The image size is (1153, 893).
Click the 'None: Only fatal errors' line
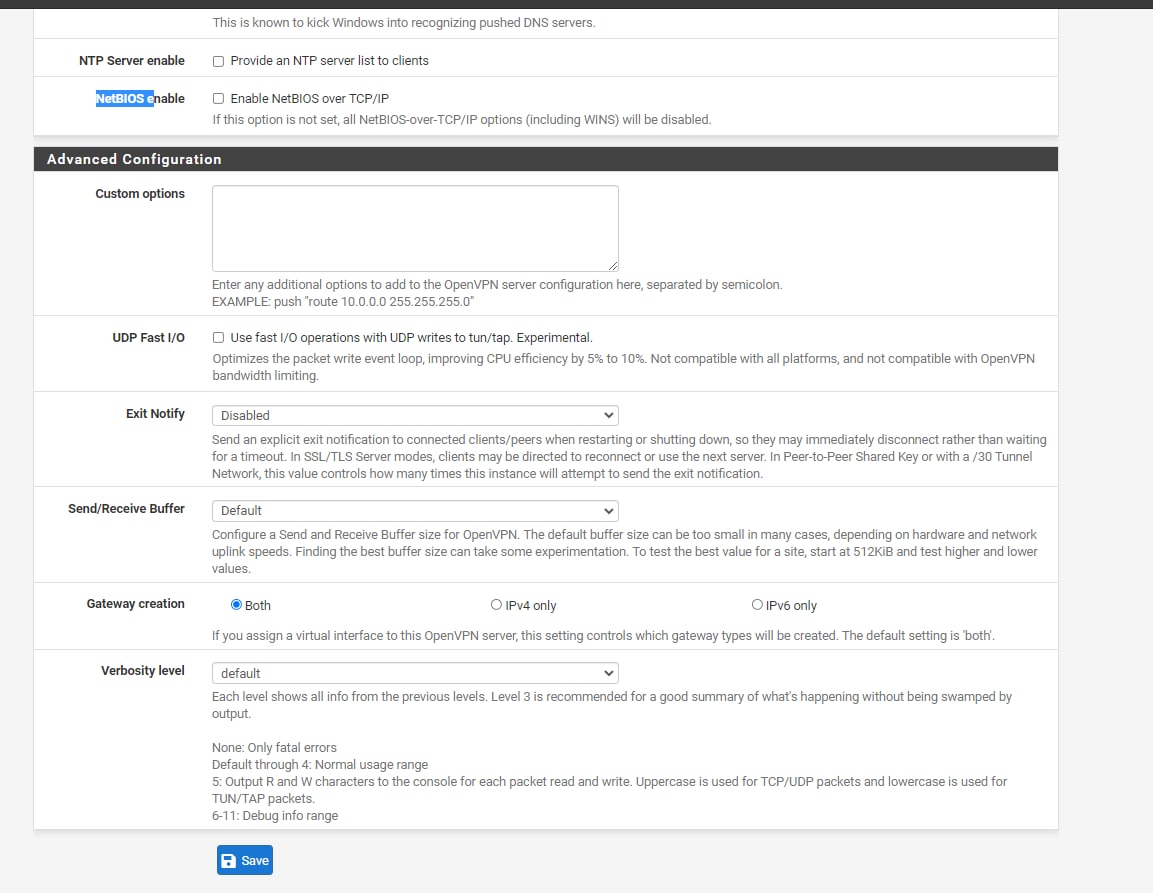(274, 747)
